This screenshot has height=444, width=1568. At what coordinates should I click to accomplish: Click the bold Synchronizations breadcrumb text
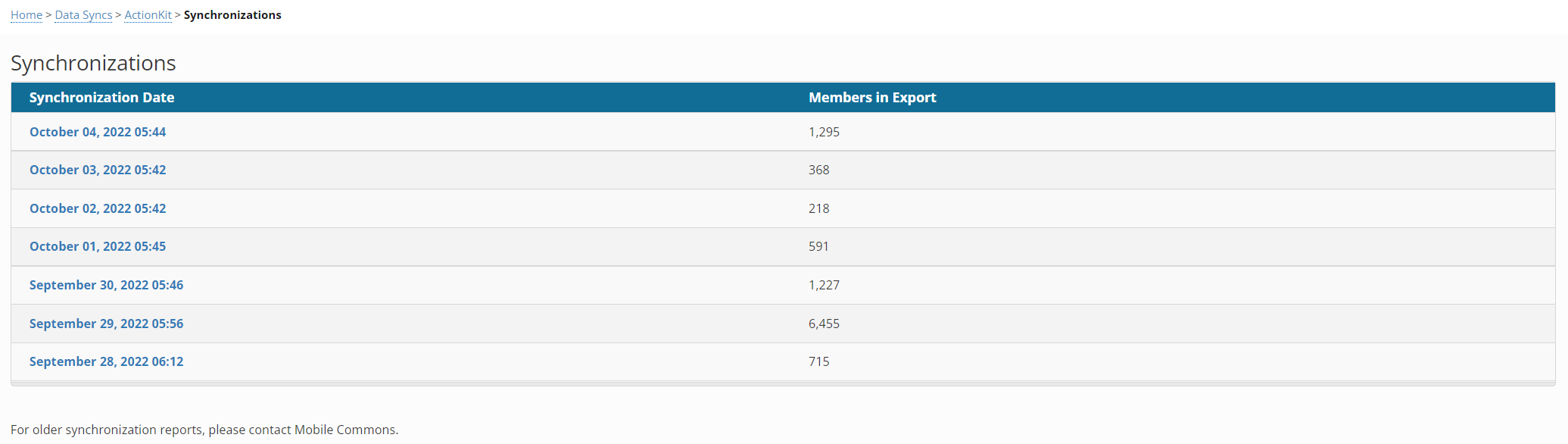coord(232,15)
